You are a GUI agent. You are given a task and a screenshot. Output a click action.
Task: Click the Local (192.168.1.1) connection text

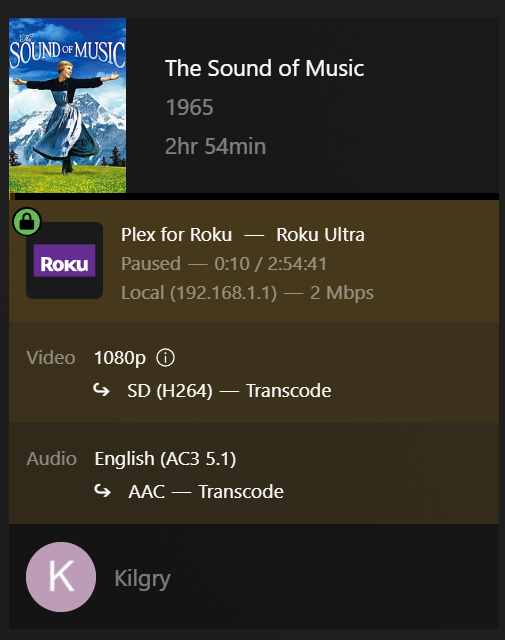pos(199,293)
